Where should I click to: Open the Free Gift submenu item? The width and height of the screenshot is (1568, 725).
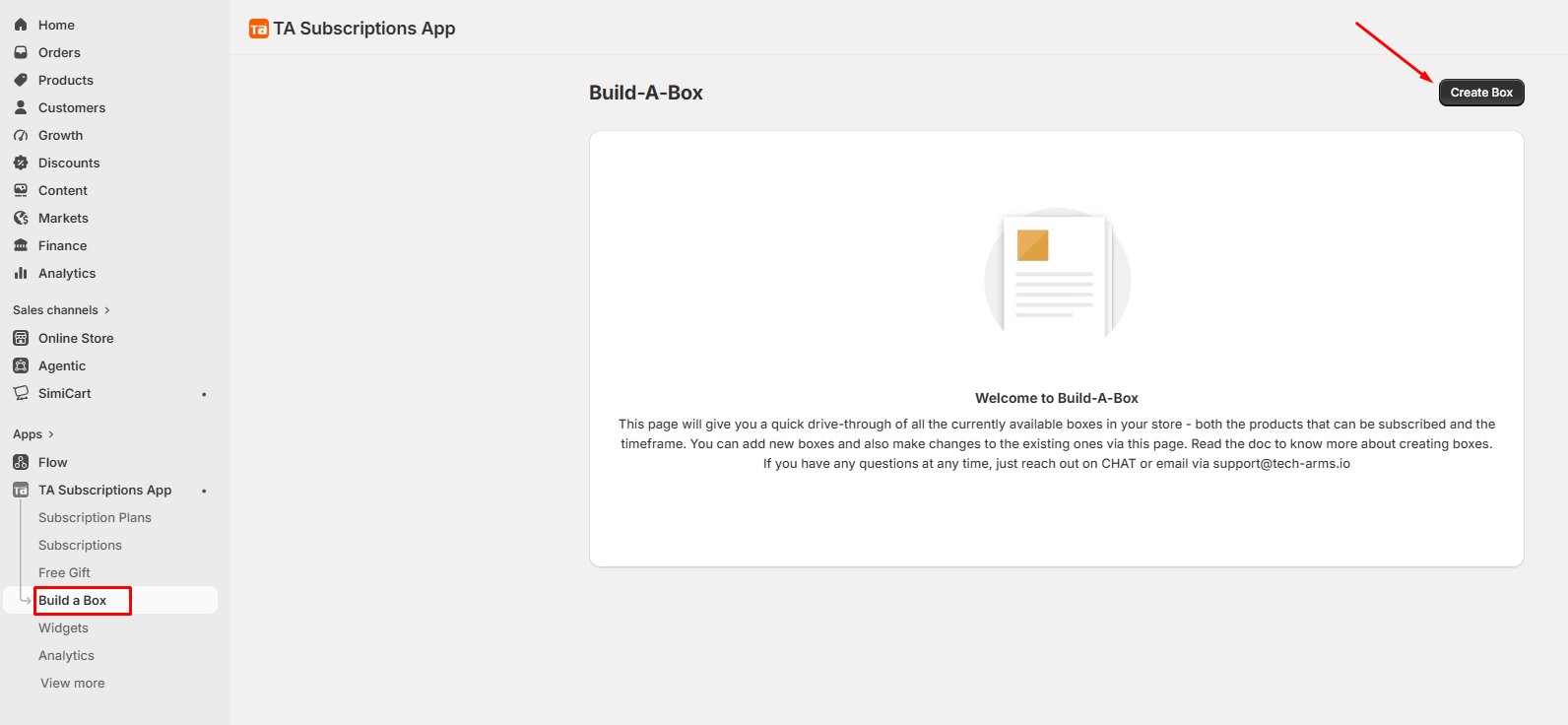64,572
